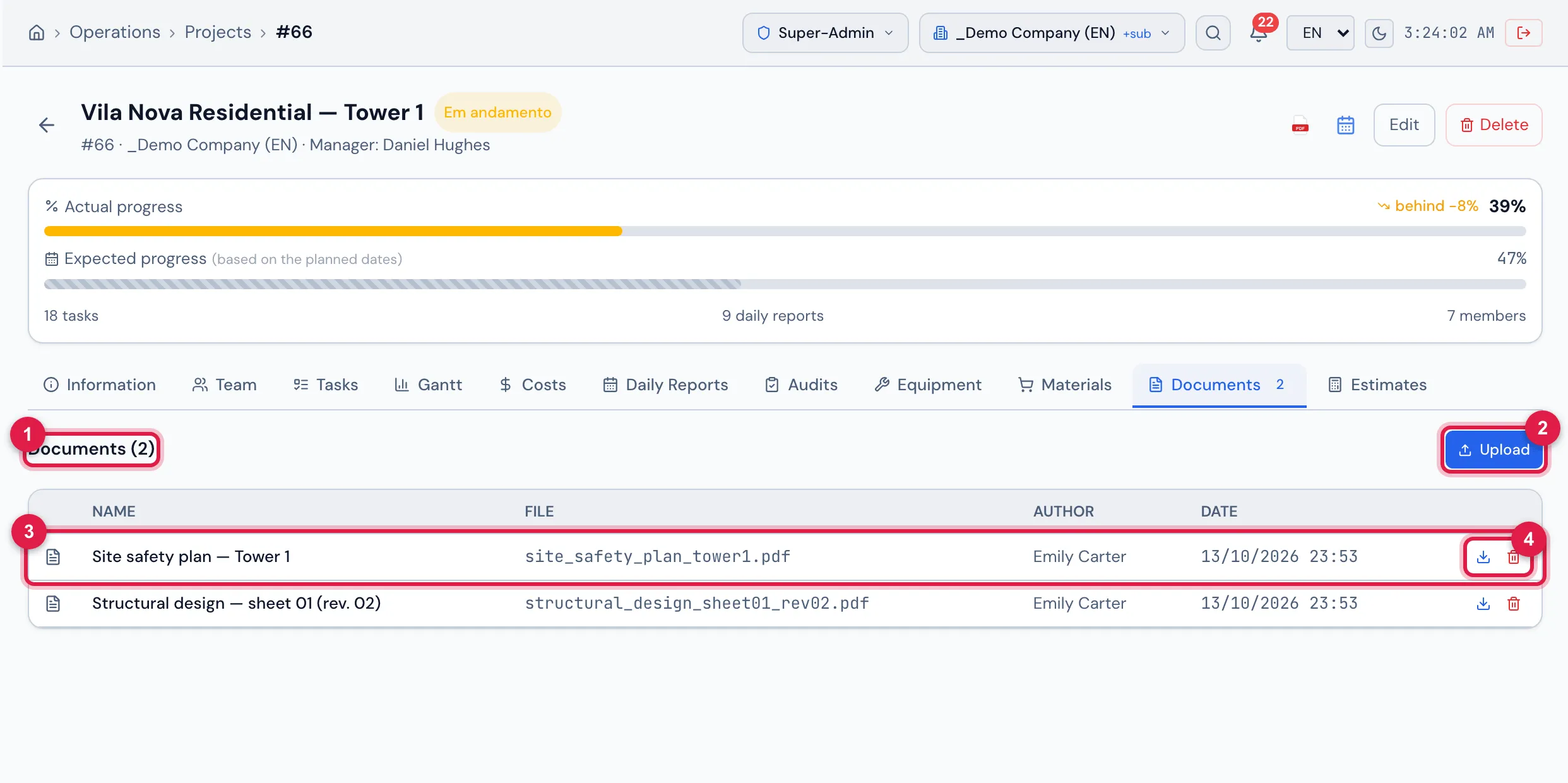Viewport: 1568px width, 783px height.
Task: Click the NAME column header
Action: [x=114, y=511]
